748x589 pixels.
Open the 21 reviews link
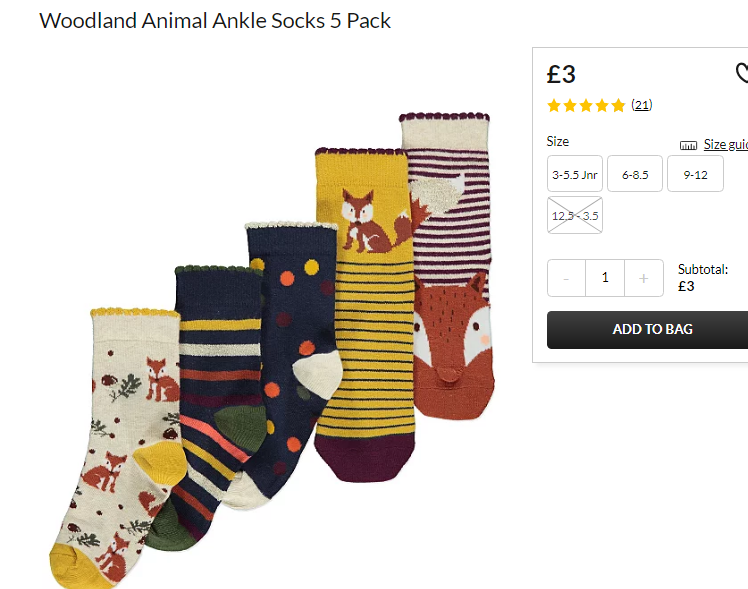pyautogui.click(x=642, y=105)
